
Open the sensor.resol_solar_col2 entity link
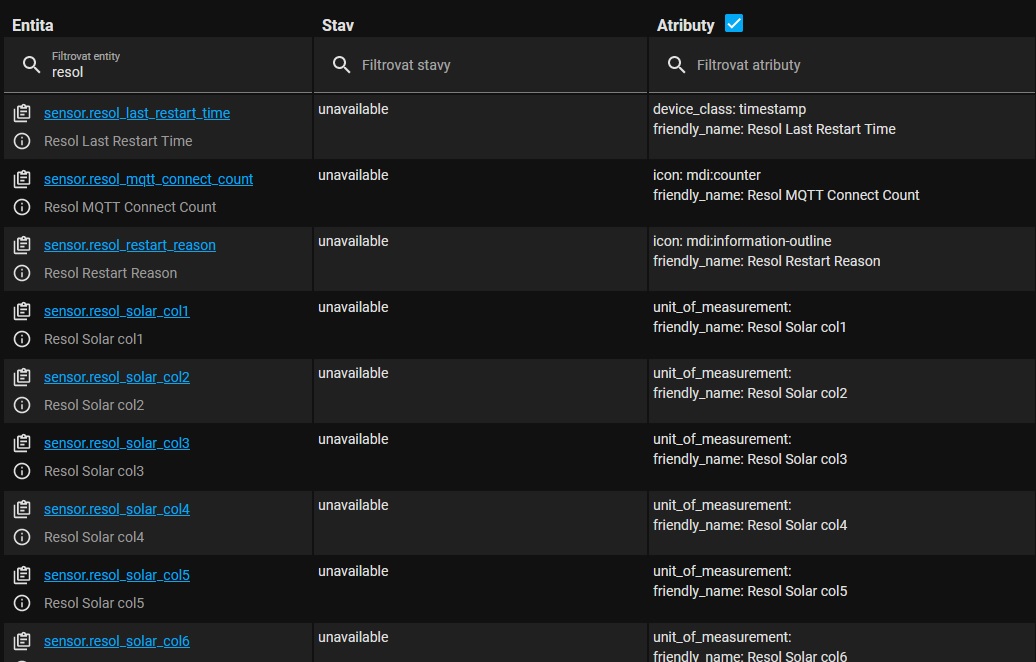117,377
